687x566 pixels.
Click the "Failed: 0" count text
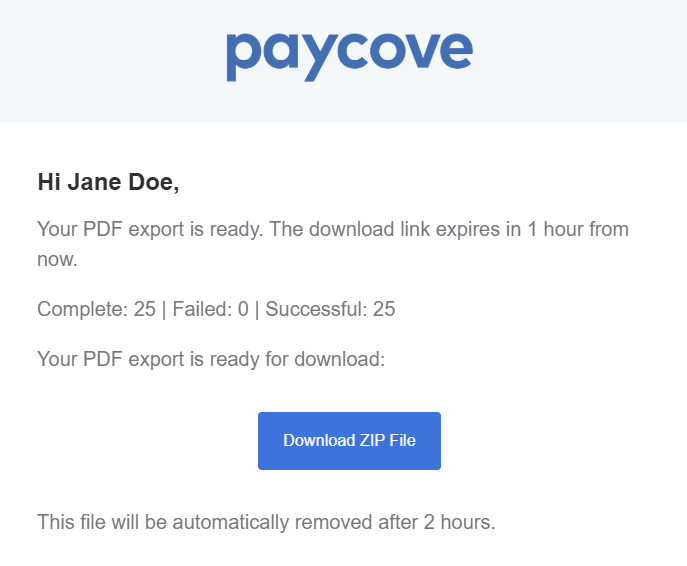tap(210, 309)
